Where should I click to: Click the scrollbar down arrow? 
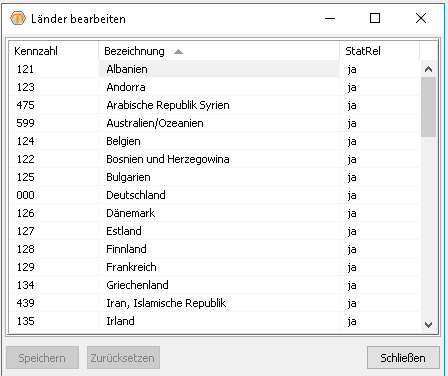pyautogui.click(x=428, y=324)
